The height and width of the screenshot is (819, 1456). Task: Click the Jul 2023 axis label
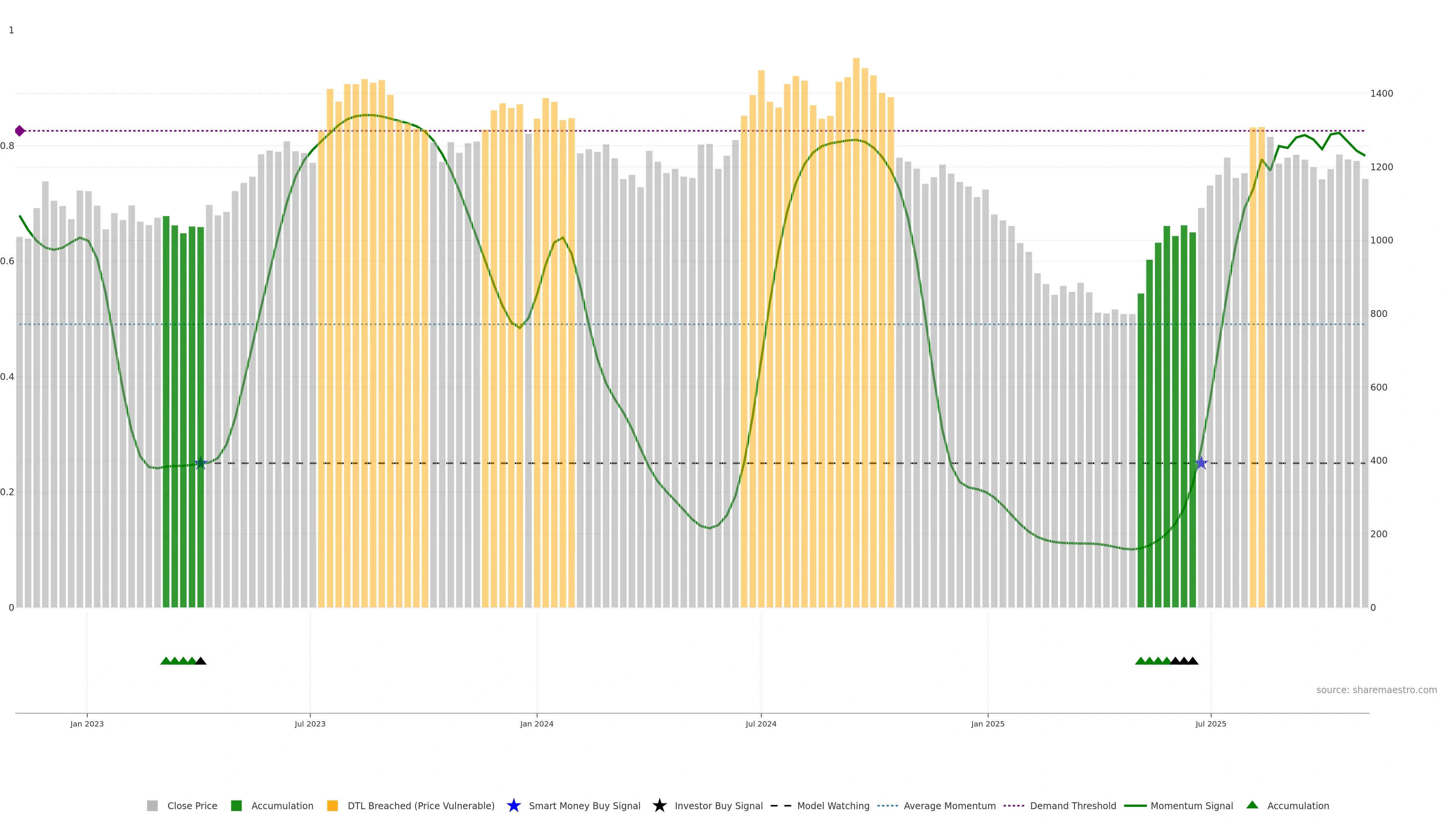[310, 724]
